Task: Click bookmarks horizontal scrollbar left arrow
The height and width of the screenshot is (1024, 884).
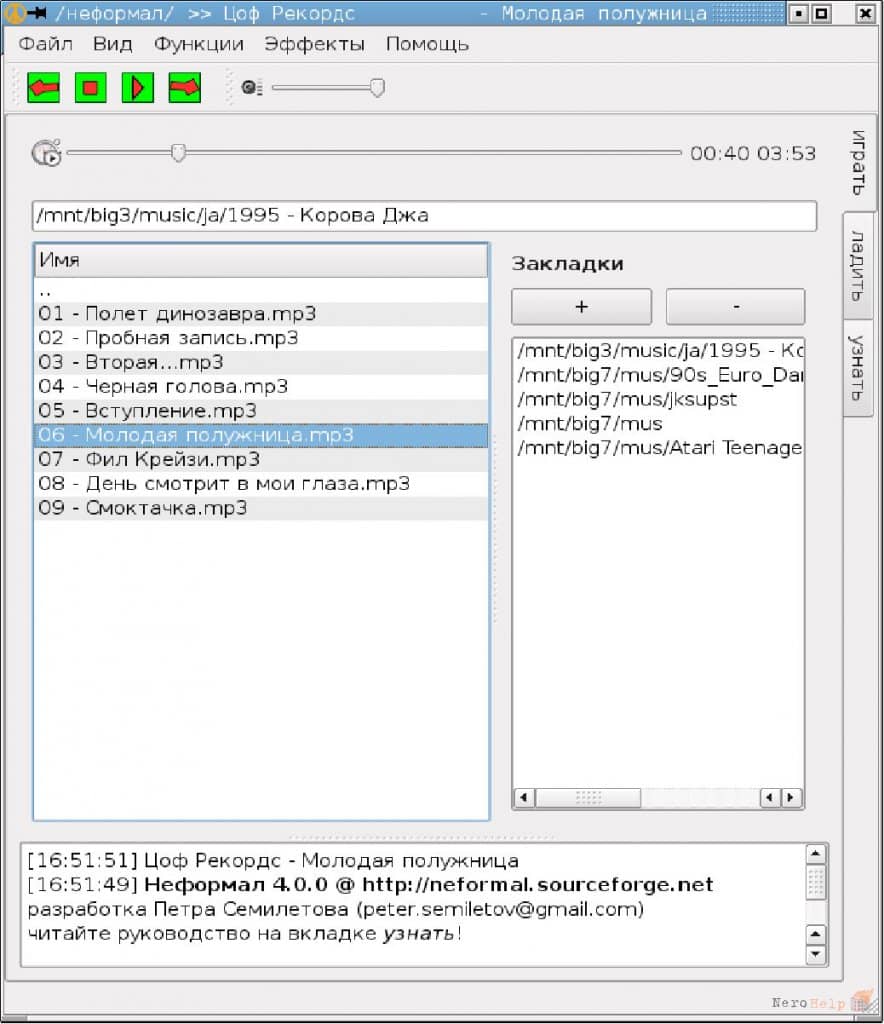Action: click(x=524, y=797)
